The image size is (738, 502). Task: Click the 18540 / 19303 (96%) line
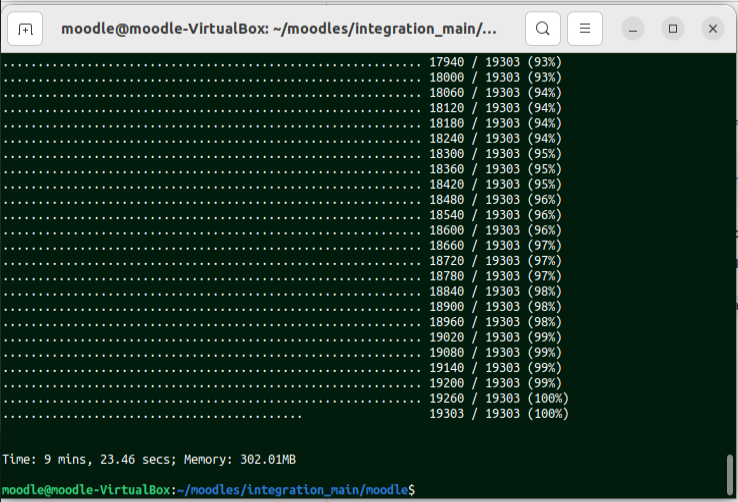point(282,215)
